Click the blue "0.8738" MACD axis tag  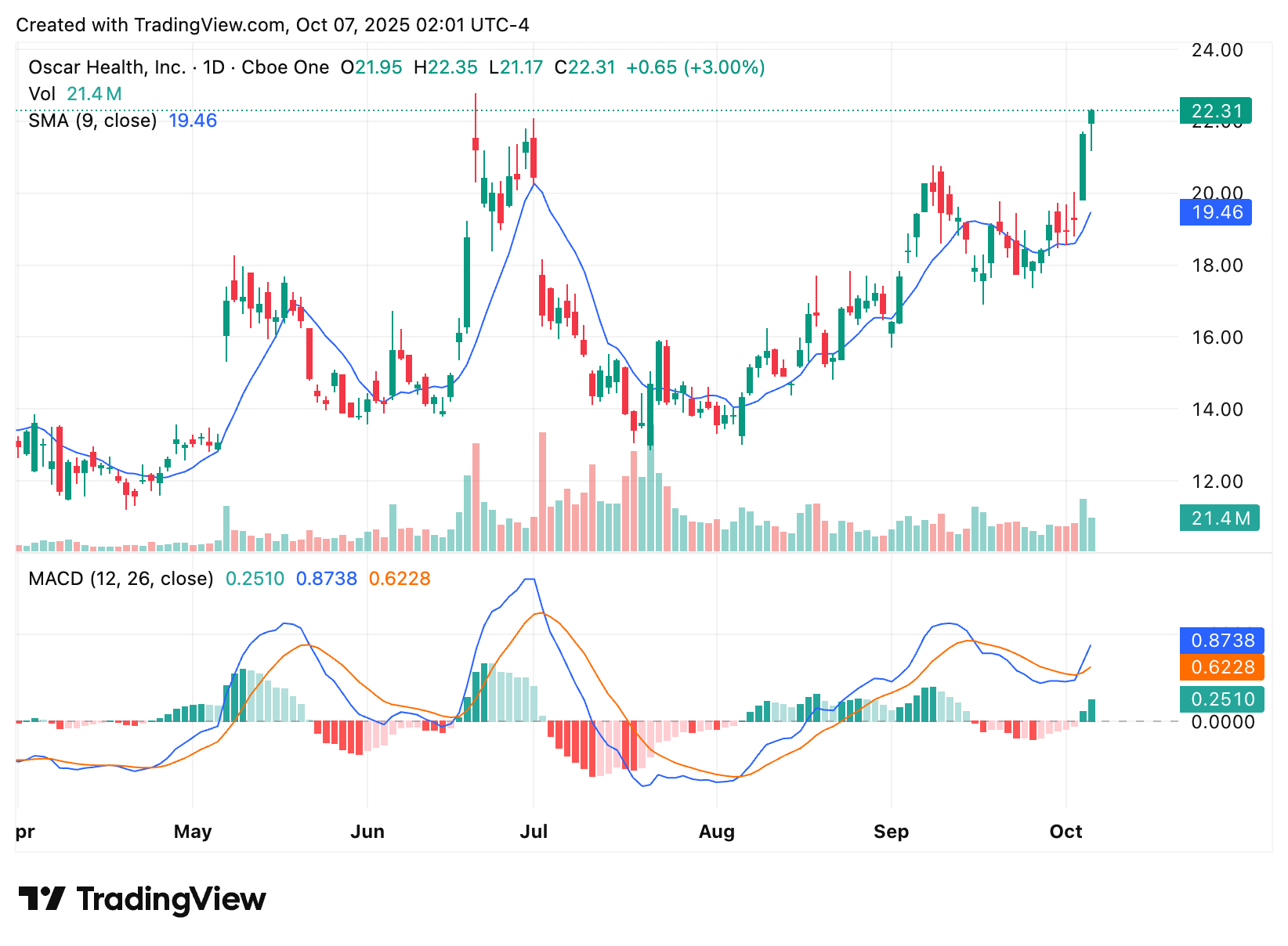pos(1222,641)
